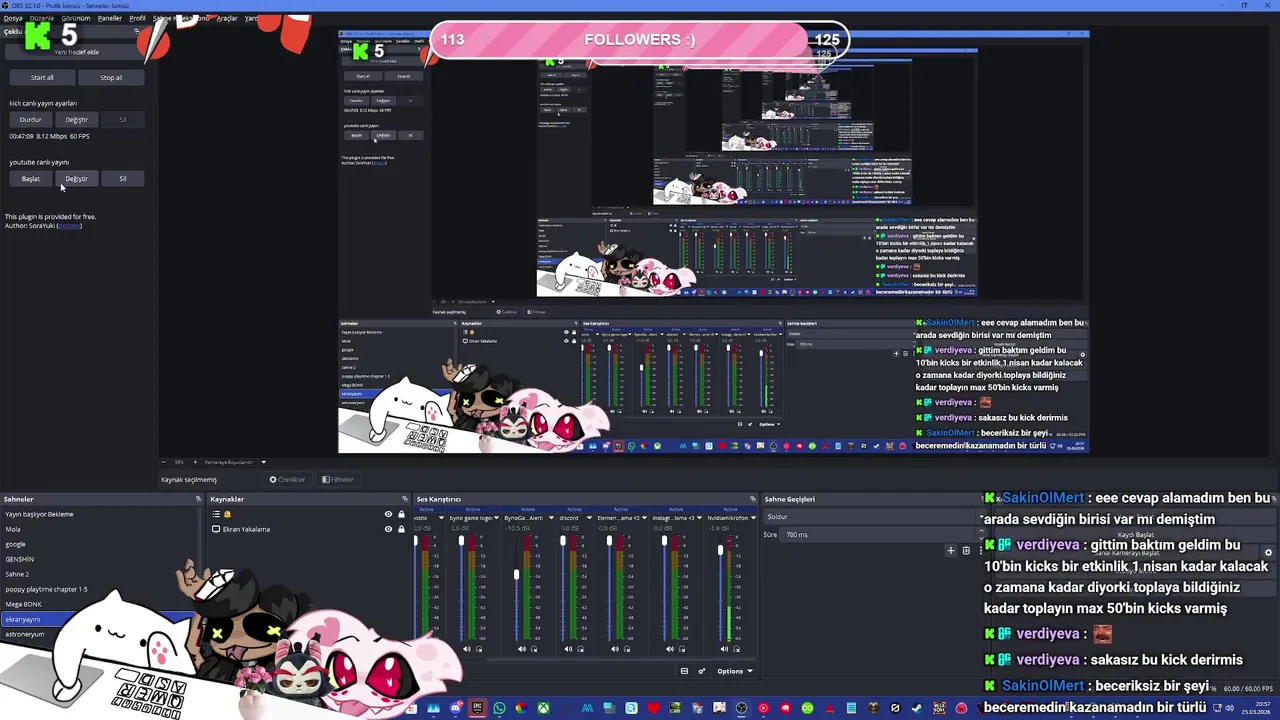
Task: Mute the discord audio channel
Action: coord(568,649)
